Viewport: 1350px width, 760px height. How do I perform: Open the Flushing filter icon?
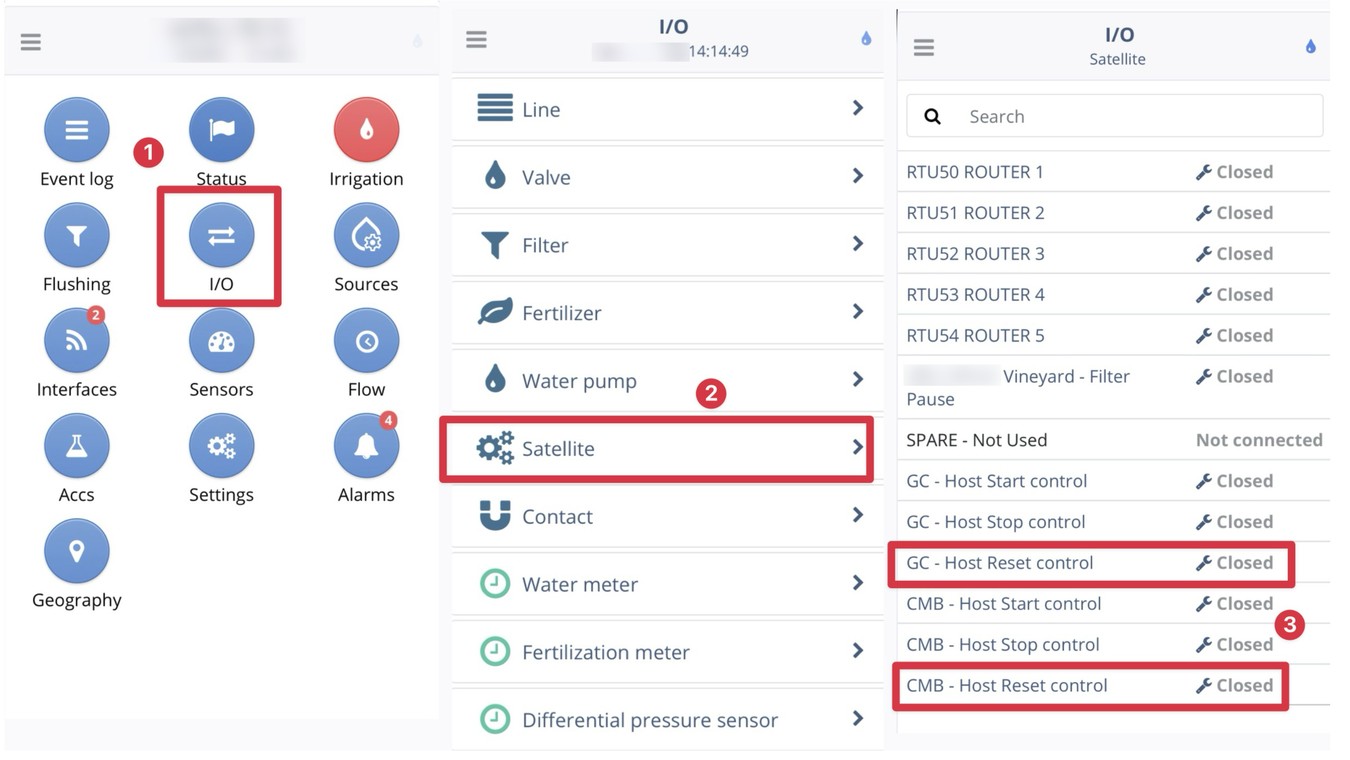point(76,236)
